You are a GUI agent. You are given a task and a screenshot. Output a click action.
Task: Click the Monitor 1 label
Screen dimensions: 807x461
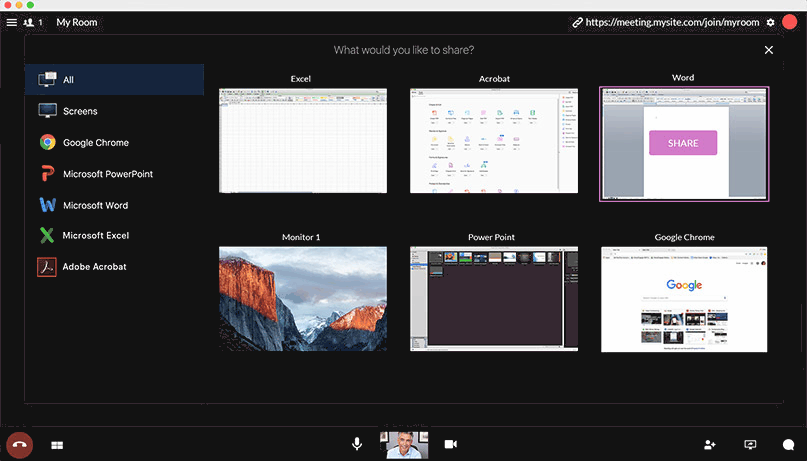[x=301, y=237]
